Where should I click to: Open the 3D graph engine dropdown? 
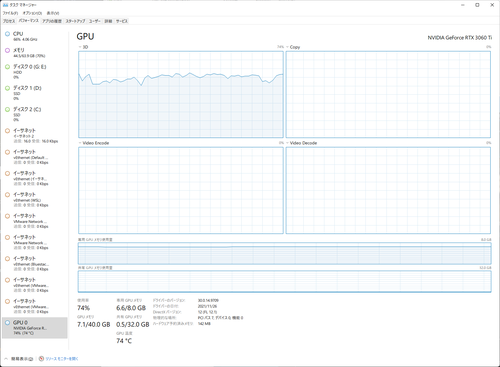point(83,47)
